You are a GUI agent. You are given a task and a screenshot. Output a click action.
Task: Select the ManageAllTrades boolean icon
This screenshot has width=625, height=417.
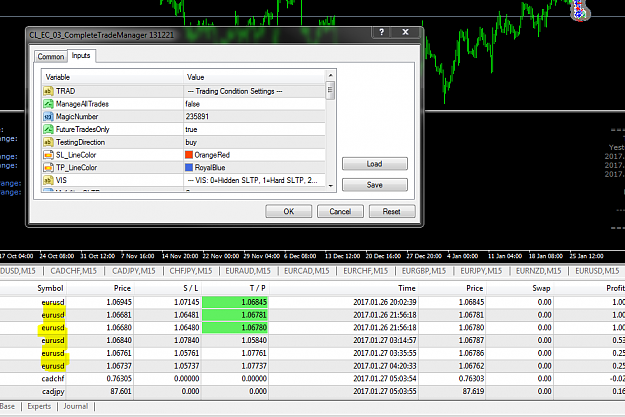pyautogui.click(x=48, y=104)
